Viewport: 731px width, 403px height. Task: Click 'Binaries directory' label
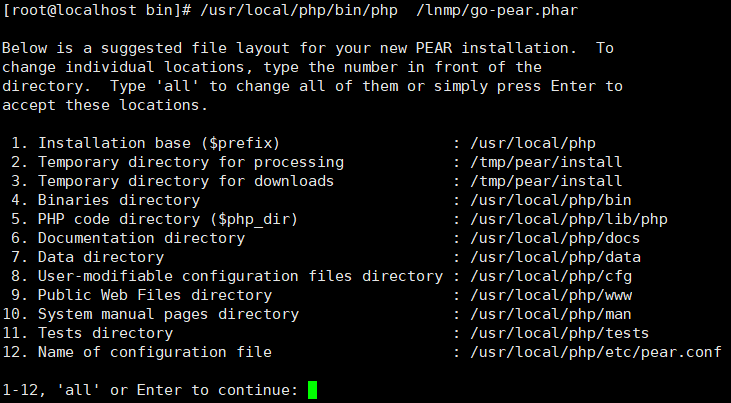(x=119, y=200)
